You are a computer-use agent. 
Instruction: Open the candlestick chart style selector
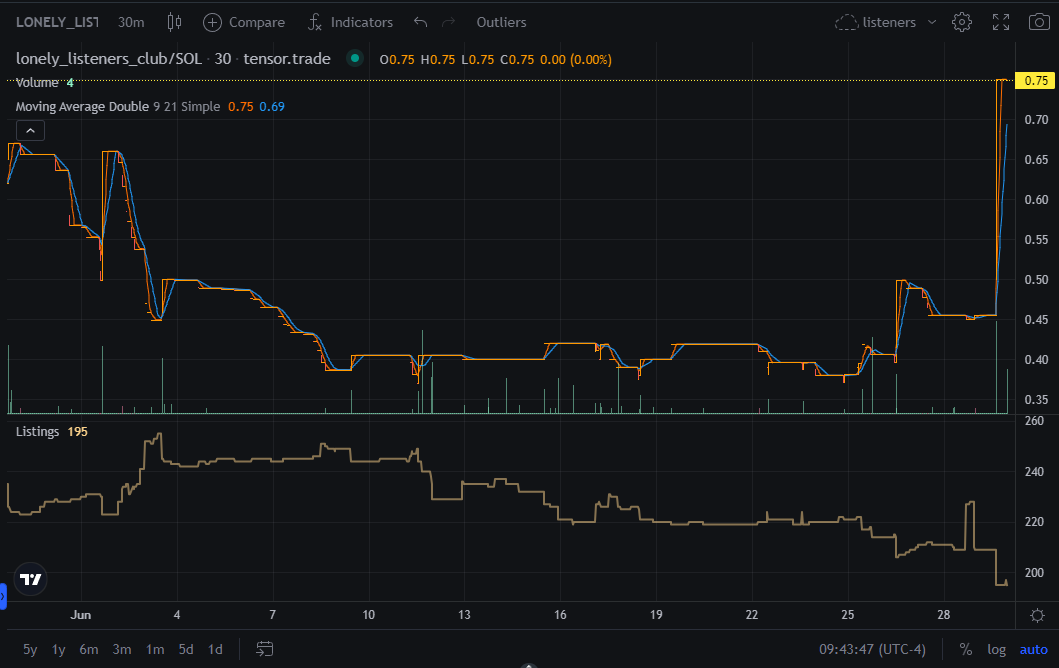click(x=174, y=22)
